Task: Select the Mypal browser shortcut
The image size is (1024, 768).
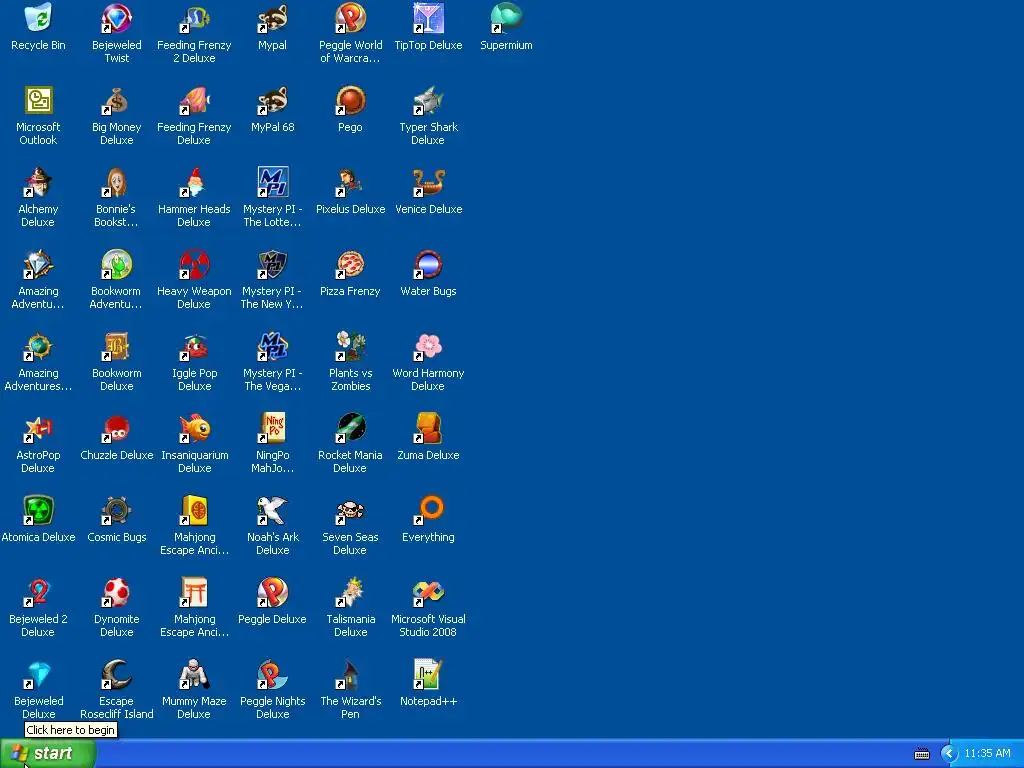Action: 272,18
